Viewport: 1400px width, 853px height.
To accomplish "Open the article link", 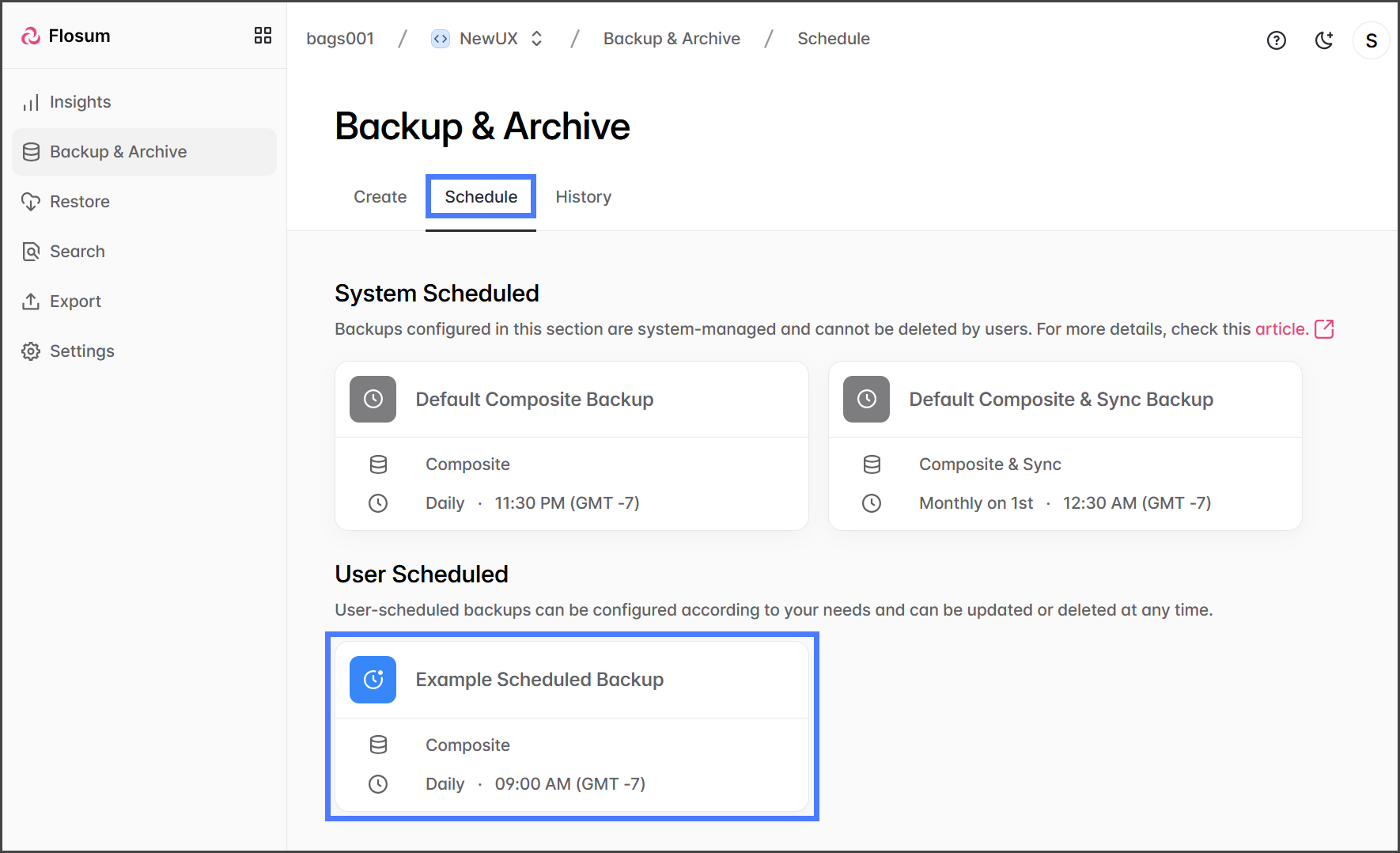I will pyautogui.click(x=1281, y=329).
